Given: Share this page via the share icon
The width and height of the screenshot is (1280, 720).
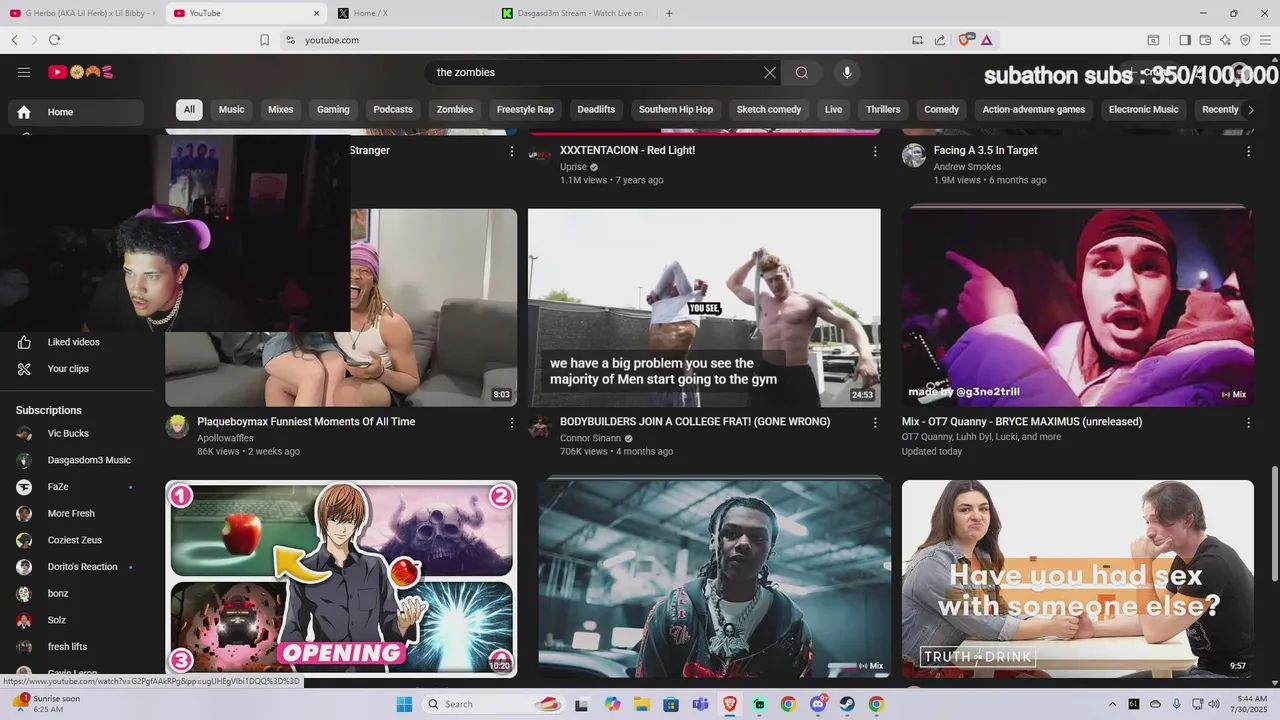Looking at the screenshot, I should (940, 40).
